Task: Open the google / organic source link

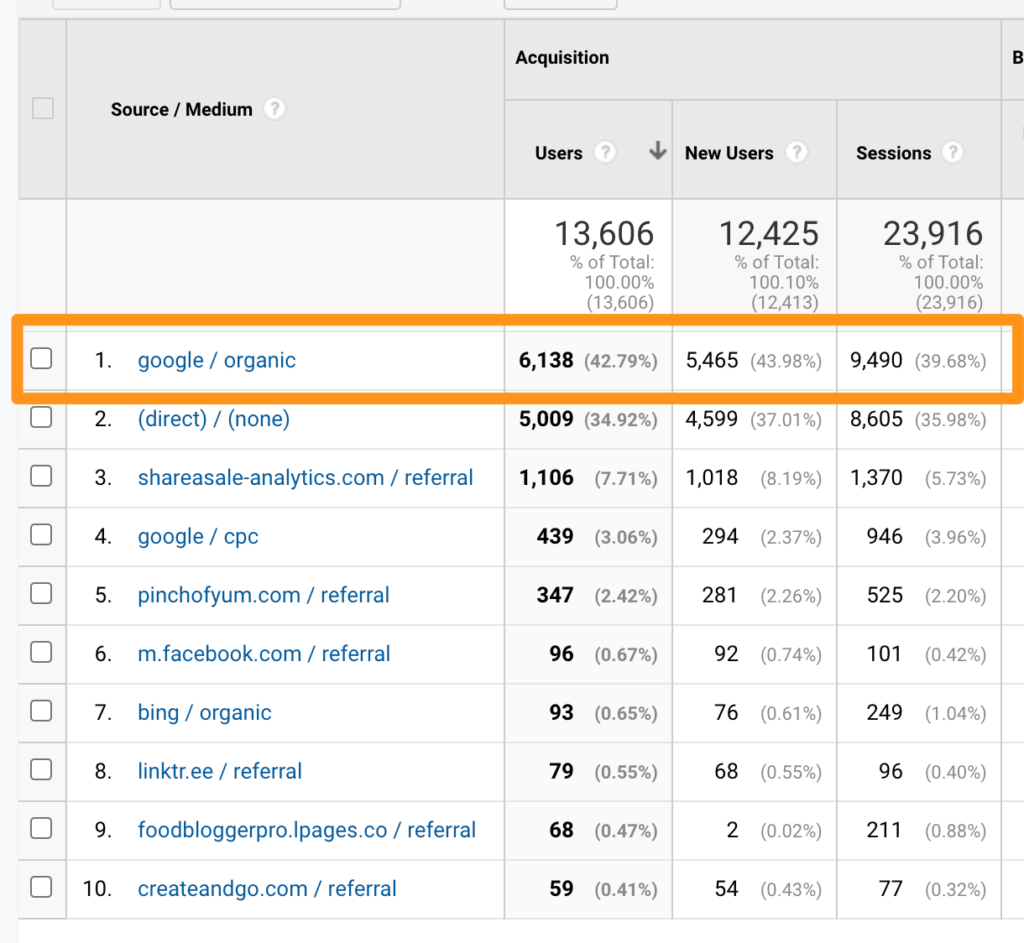Action: pyautogui.click(x=217, y=360)
